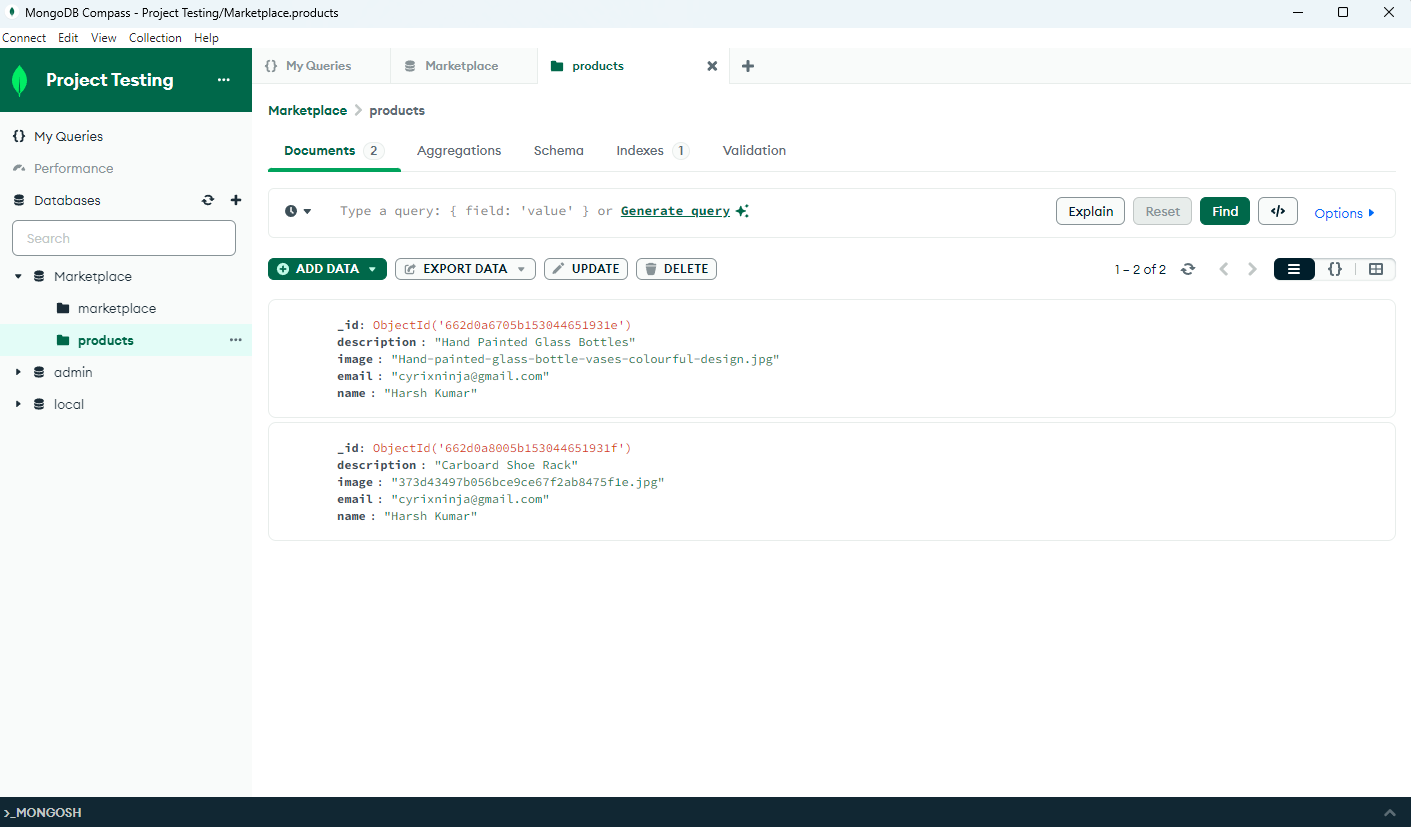The image size is (1411, 827).
Task: Open a new tab with plus icon
Action: [748, 66]
